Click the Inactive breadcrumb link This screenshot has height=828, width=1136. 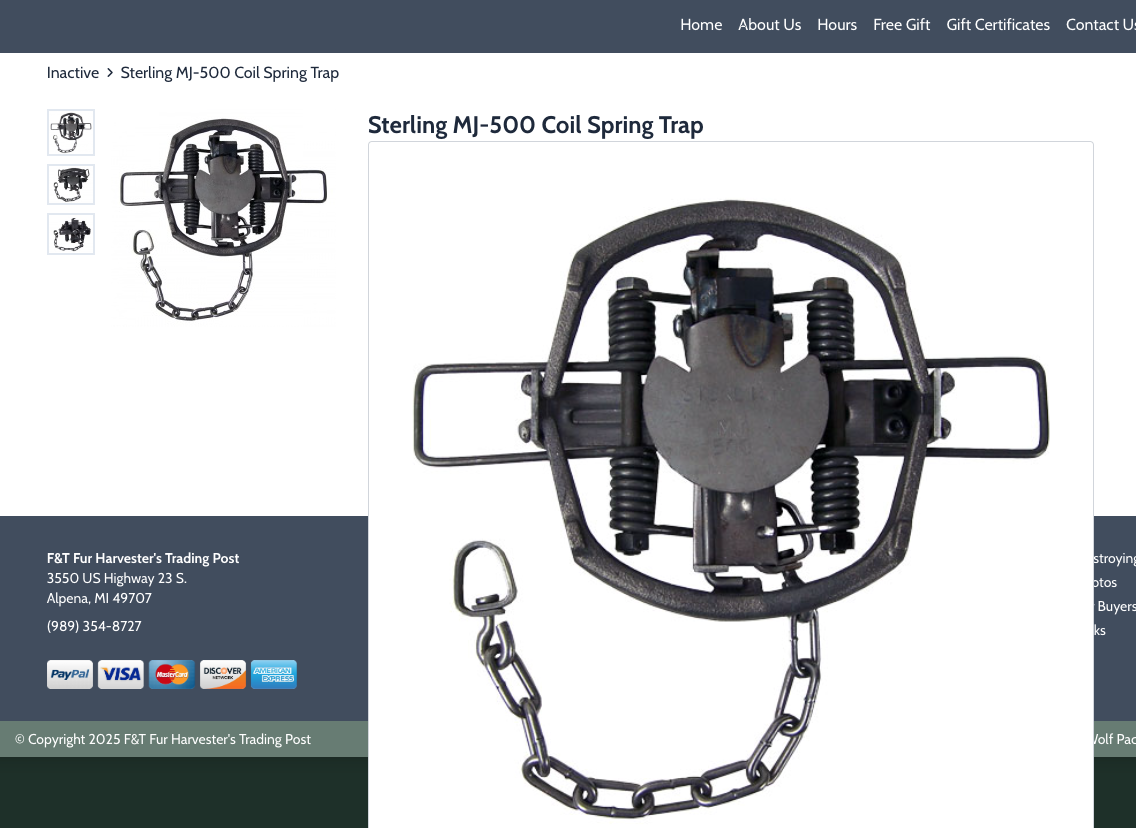pyautogui.click(x=72, y=72)
